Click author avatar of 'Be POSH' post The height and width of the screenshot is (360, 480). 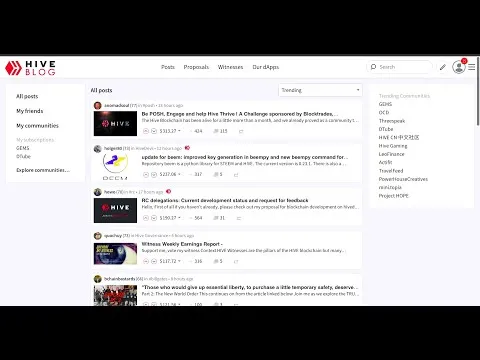[98, 105]
